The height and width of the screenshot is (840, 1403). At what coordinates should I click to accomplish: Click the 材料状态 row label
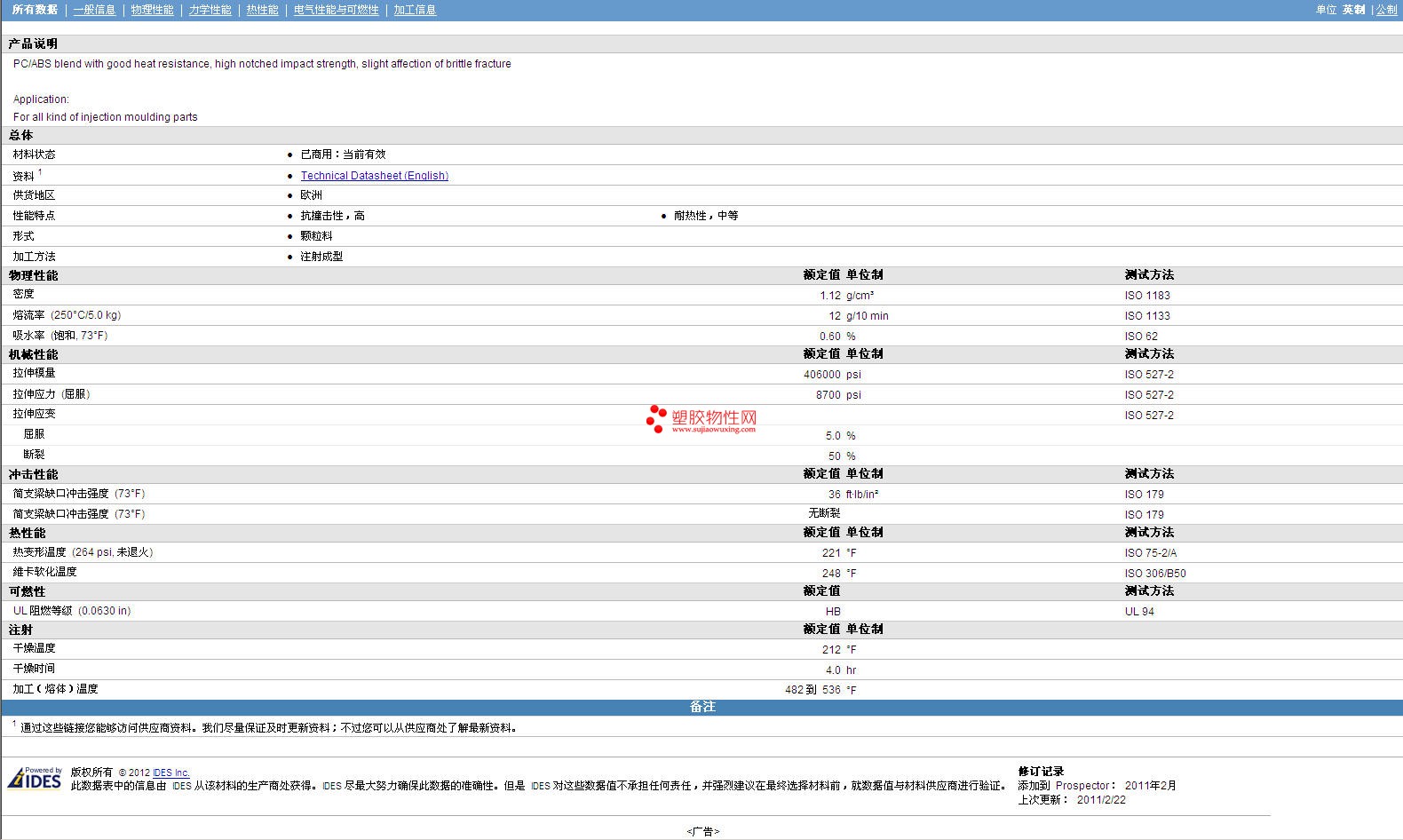[34, 155]
